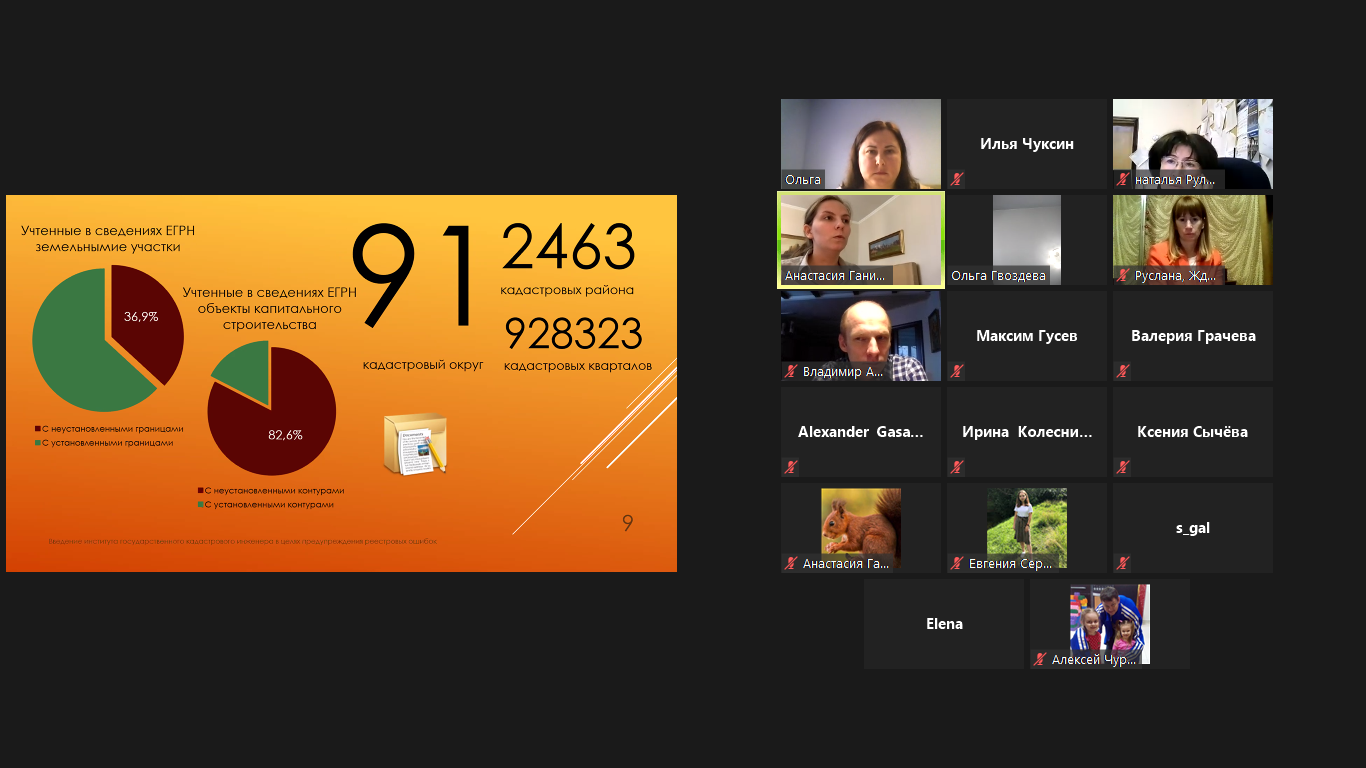Click muted microphone icon on Илья Чуксин tile
The height and width of the screenshot is (768, 1366).
pyautogui.click(x=957, y=180)
